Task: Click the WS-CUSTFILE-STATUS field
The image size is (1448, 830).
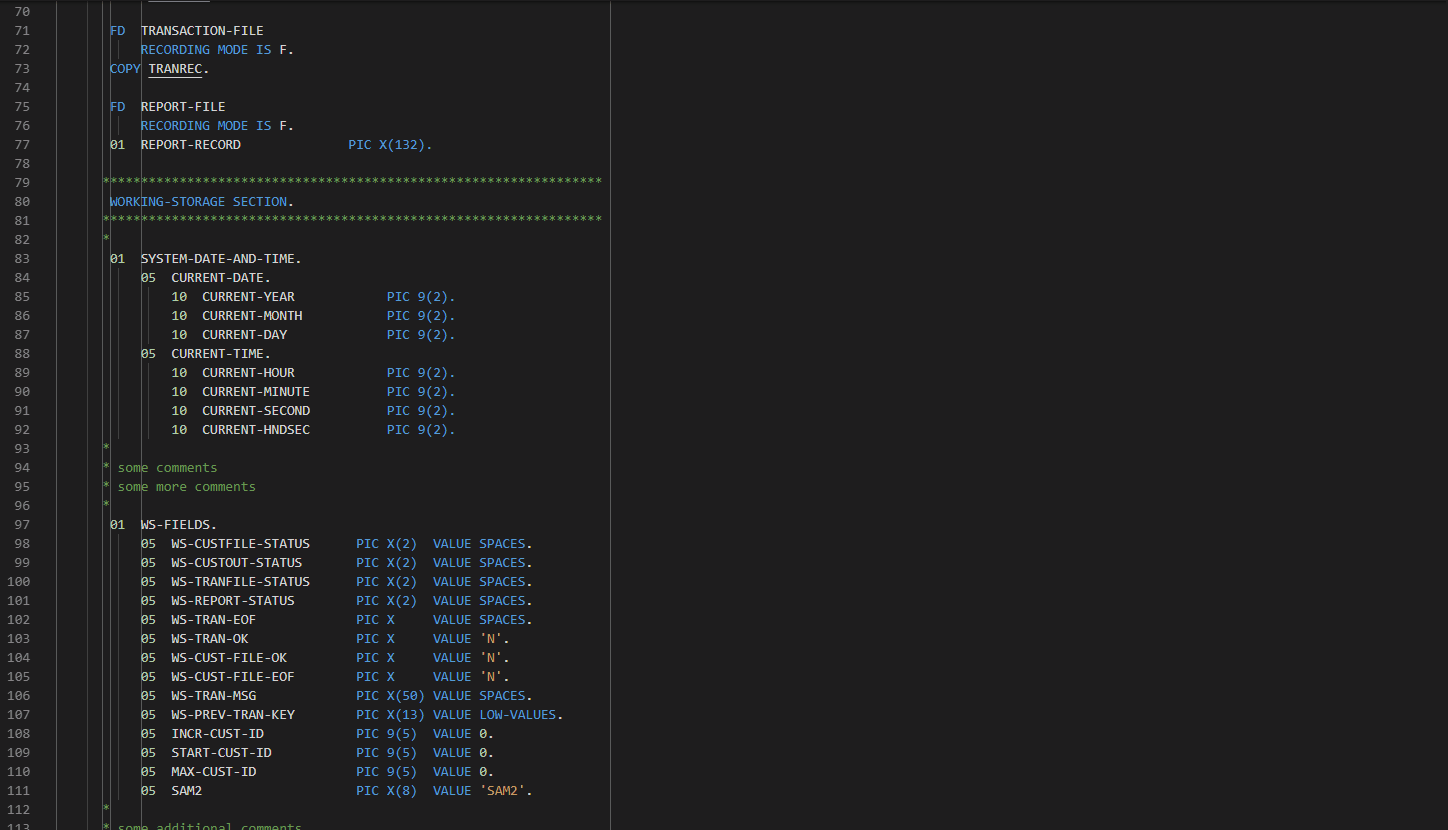Action: pyautogui.click(x=240, y=544)
